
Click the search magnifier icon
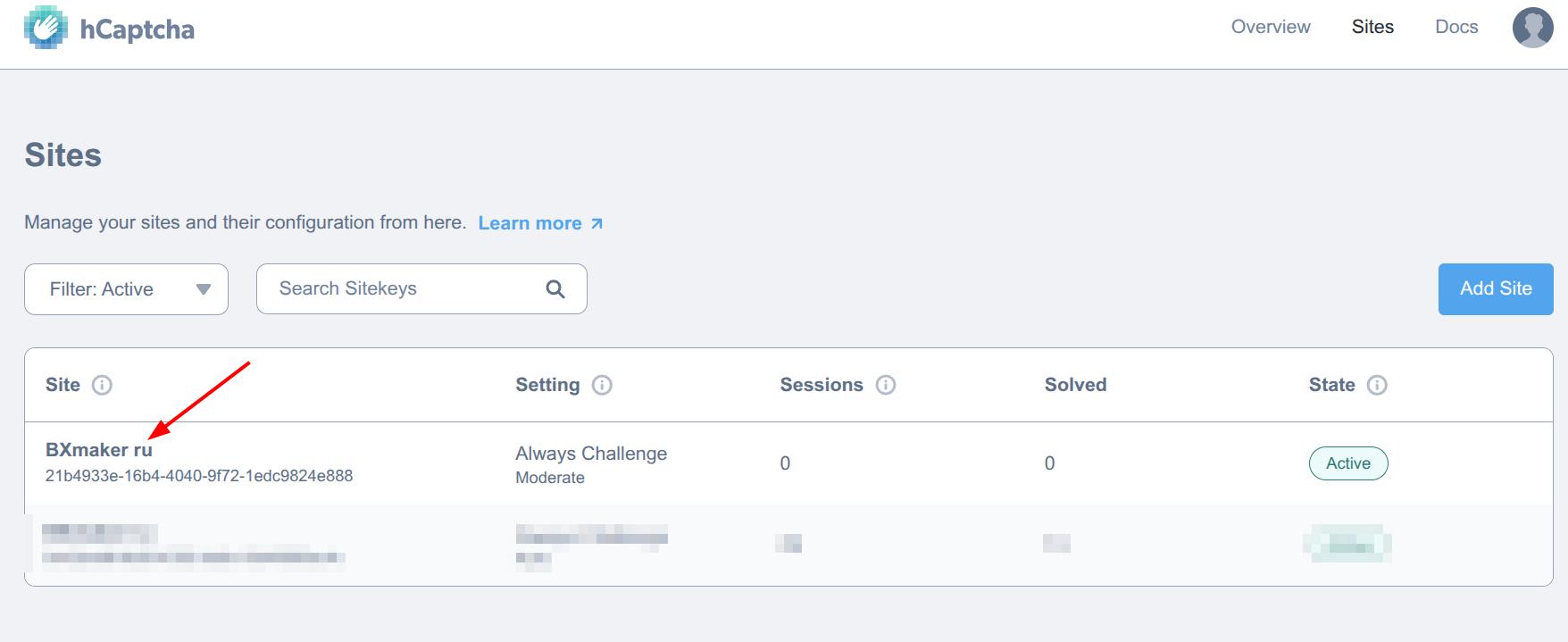pos(555,289)
